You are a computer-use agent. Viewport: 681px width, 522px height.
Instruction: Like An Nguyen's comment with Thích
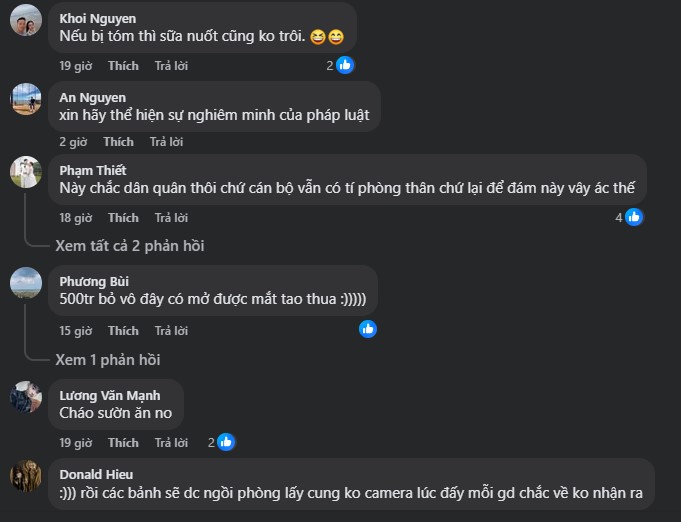click(x=118, y=142)
